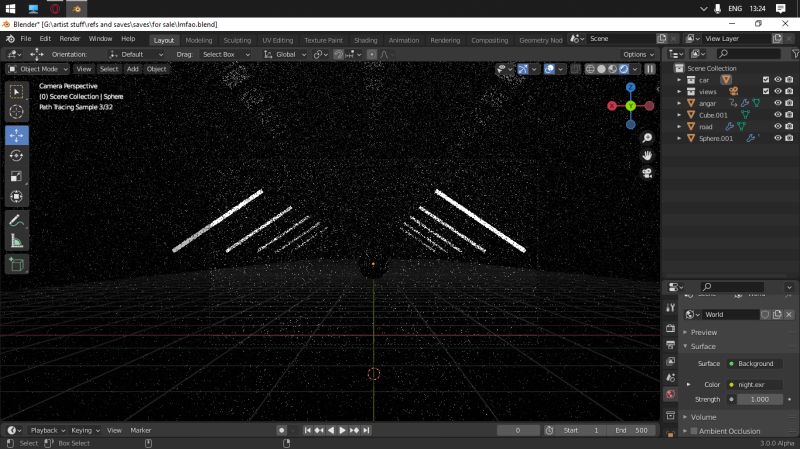Activate the Transform tool
Viewport: 800px width, 449px height.
(16, 196)
